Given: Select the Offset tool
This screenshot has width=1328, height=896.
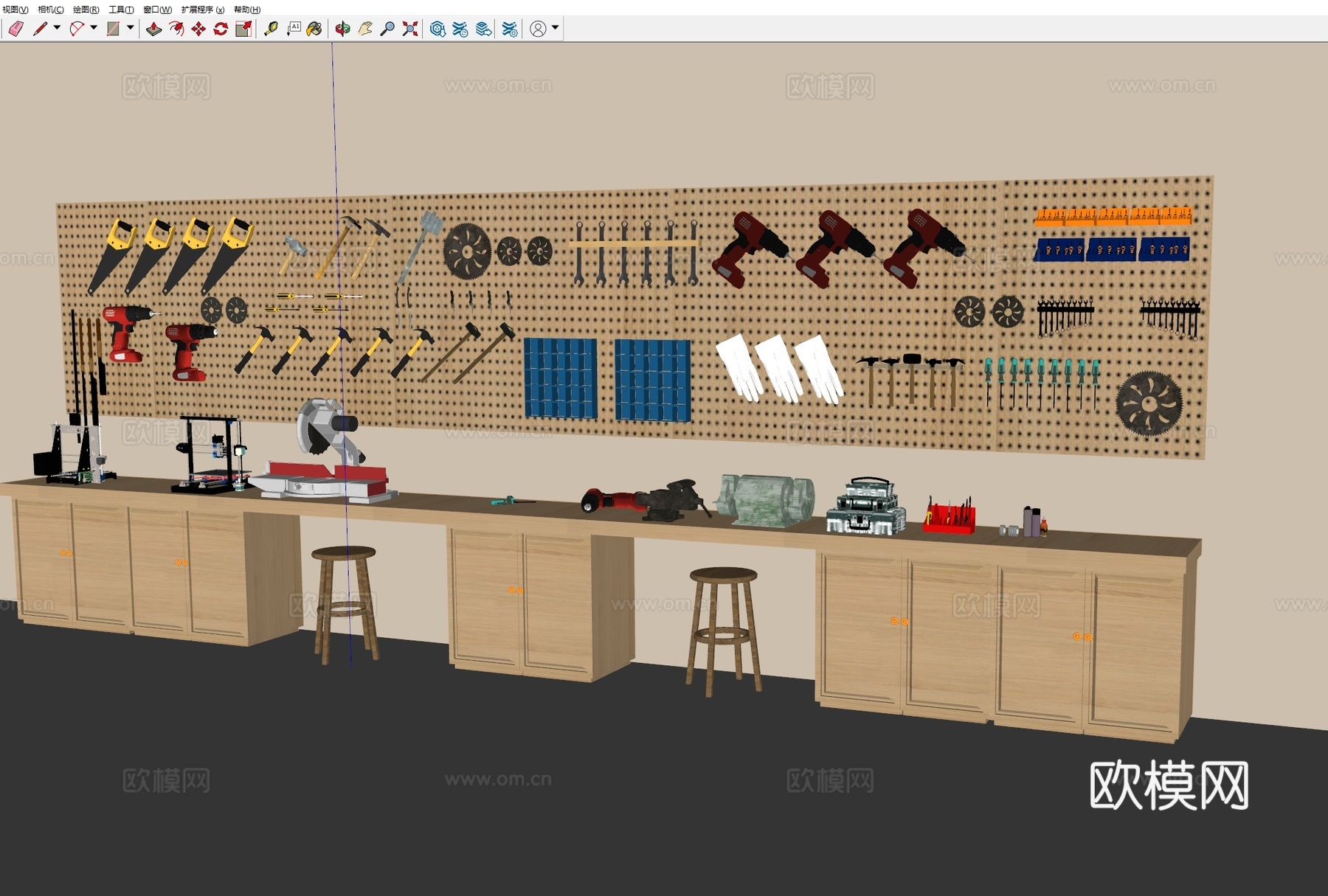Looking at the screenshot, I should click(176, 29).
